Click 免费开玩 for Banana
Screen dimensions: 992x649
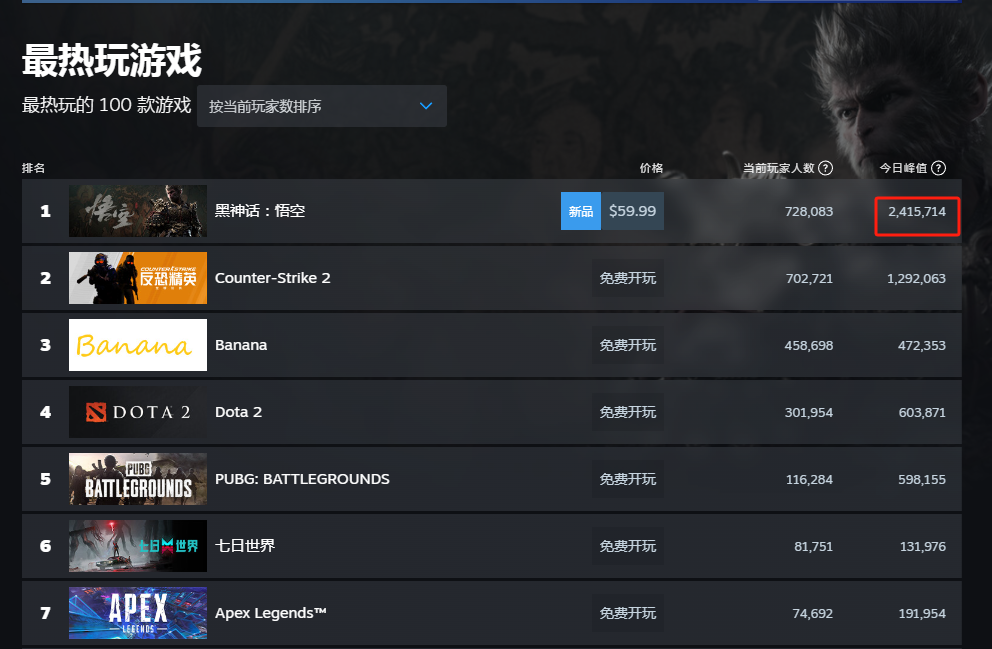tap(628, 345)
